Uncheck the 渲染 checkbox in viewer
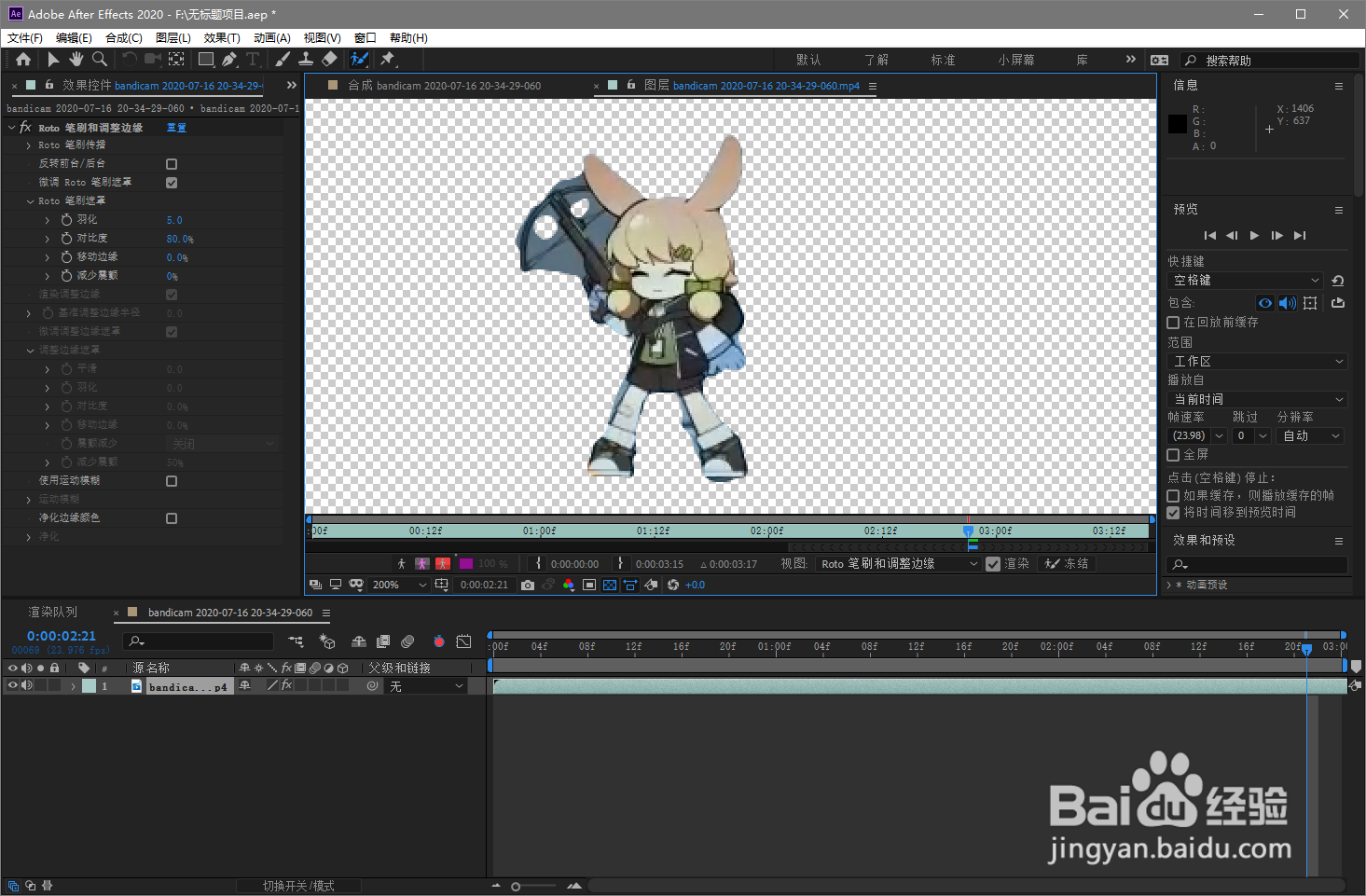 [x=993, y=564]
